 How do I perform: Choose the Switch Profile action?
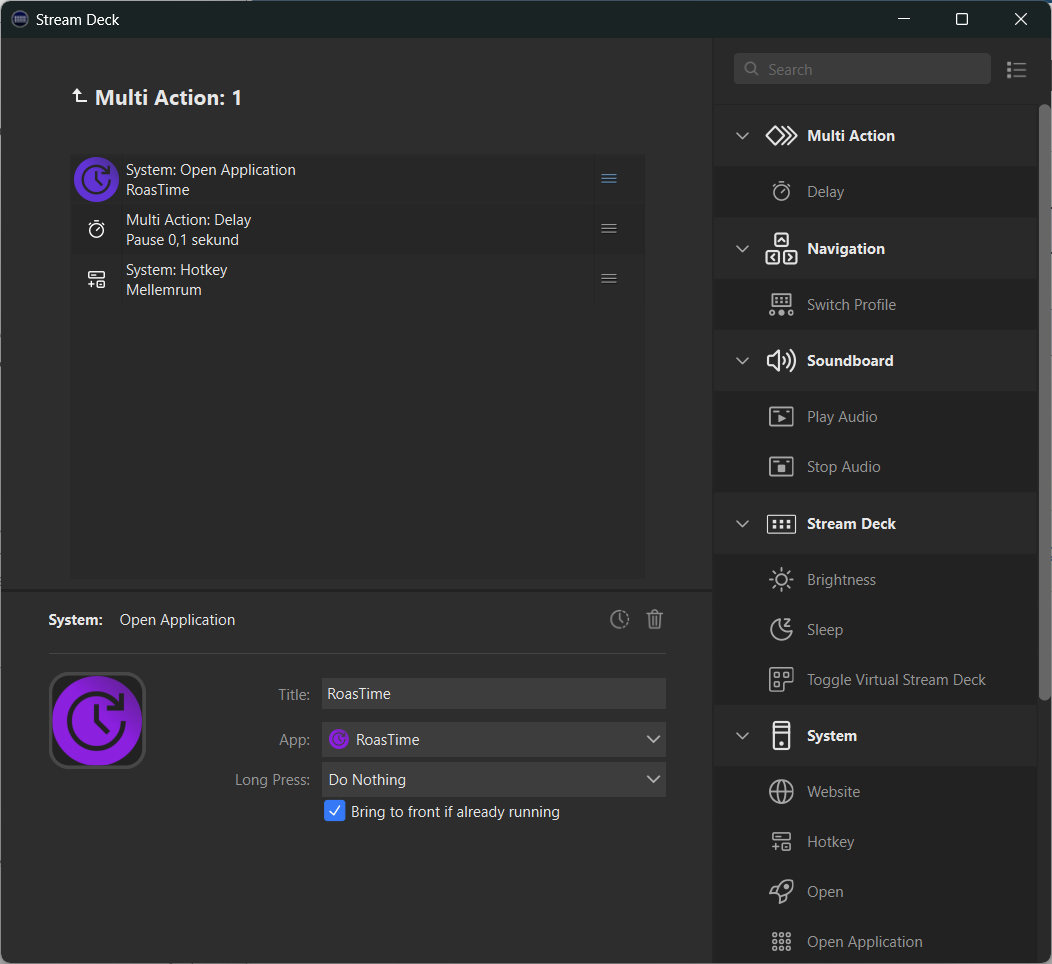851,305
